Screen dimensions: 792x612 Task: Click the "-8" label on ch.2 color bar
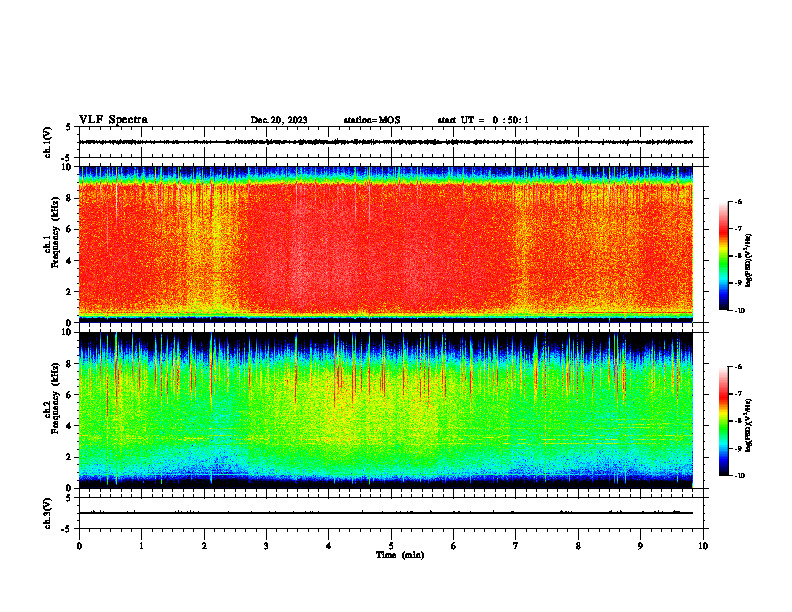click(x=739, y=421)
